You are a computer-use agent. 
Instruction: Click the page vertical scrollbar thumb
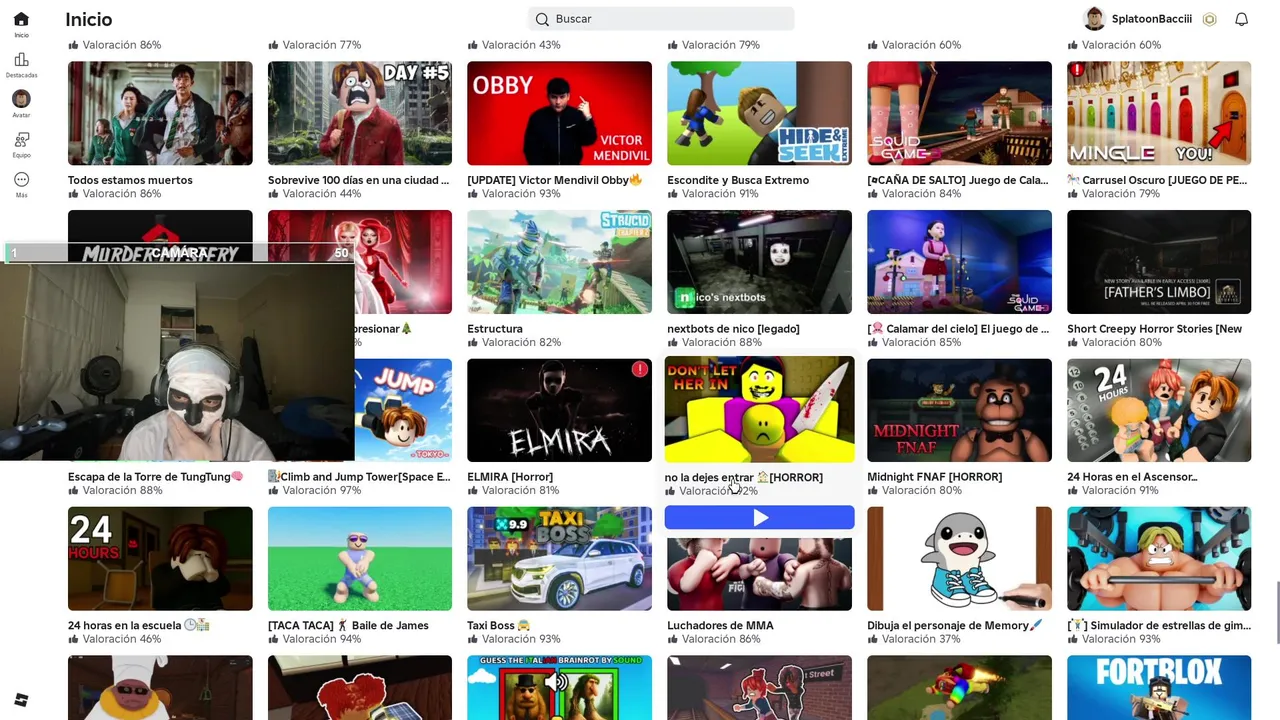pyautogui.click(x=1276, y=612)
